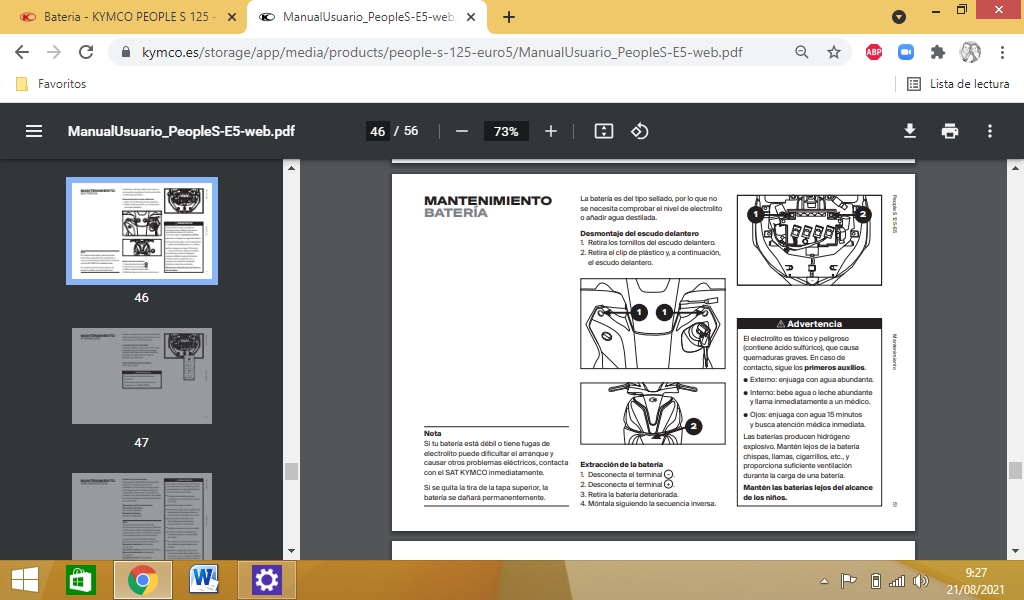This screenshot has height=600, width=1024.
Task: Click the battery status tray icon
Action: tap(876, 580)
